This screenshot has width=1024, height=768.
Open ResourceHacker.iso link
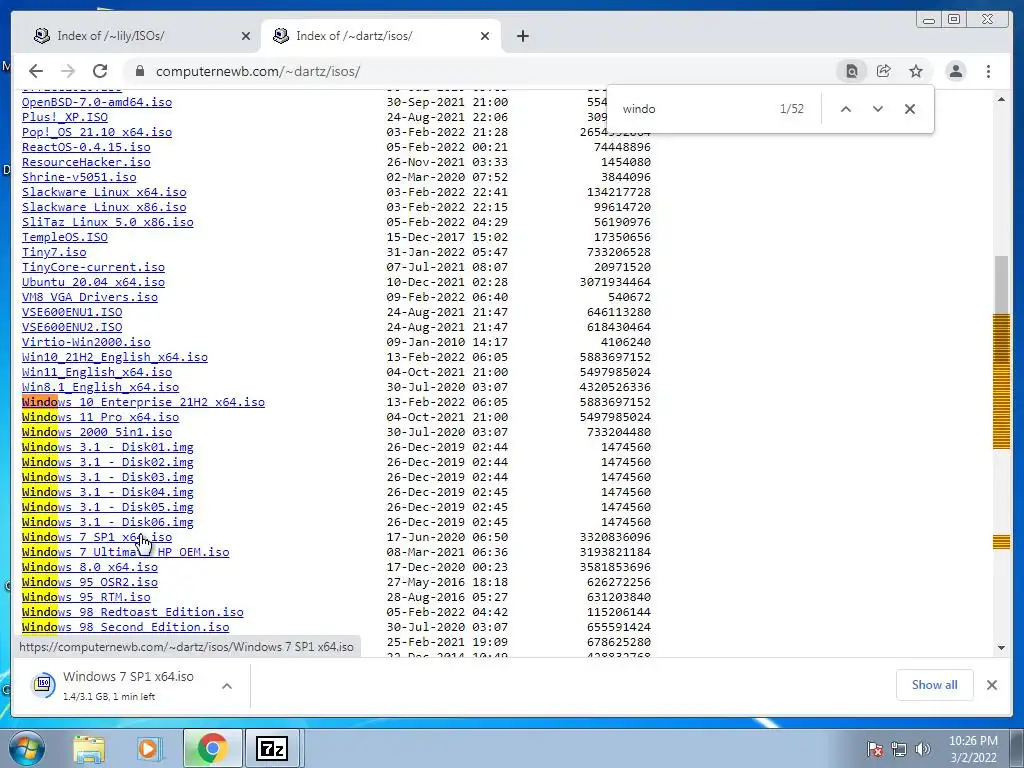(86, 163)
